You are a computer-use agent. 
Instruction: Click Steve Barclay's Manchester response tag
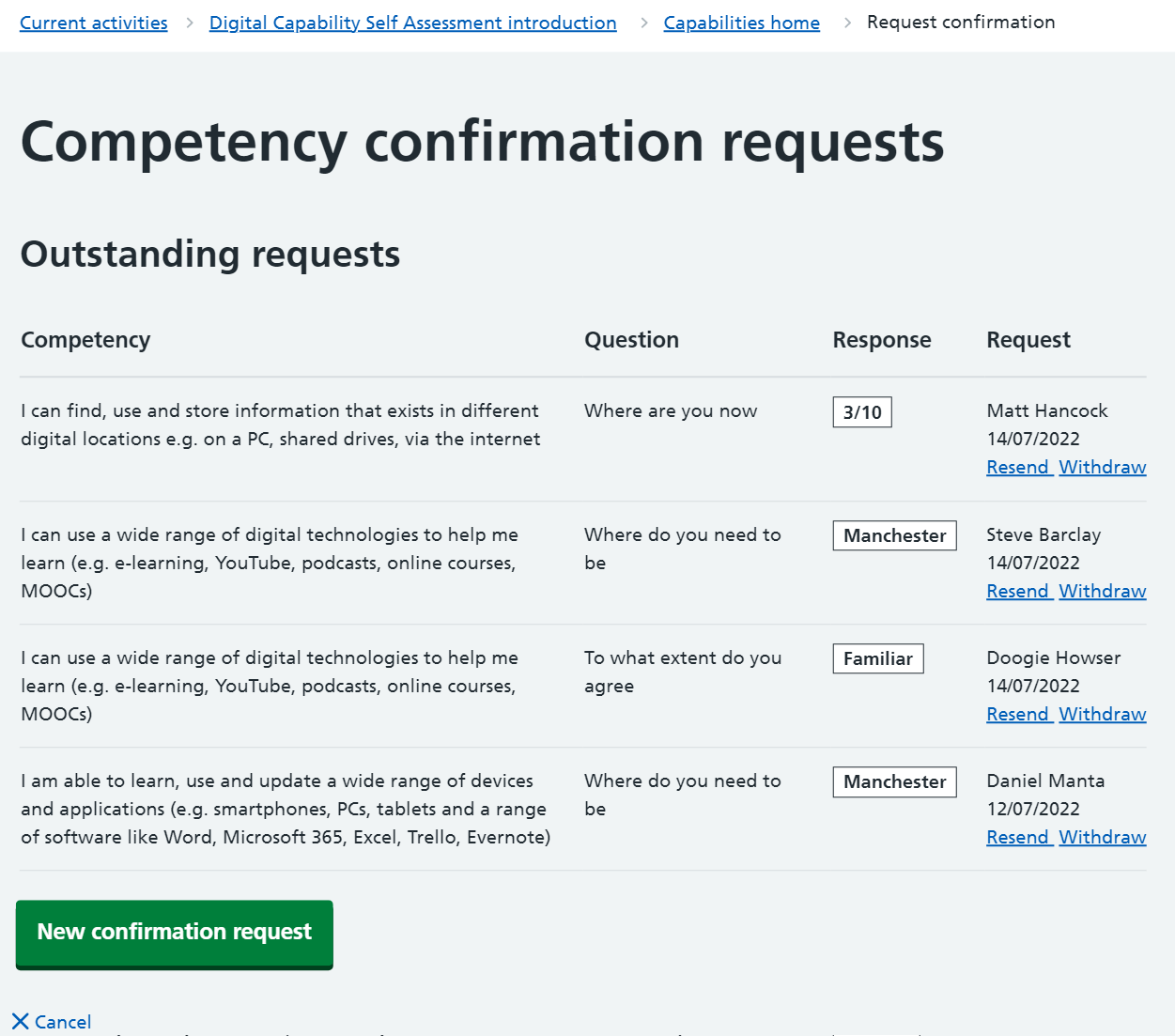coord(894,535)
